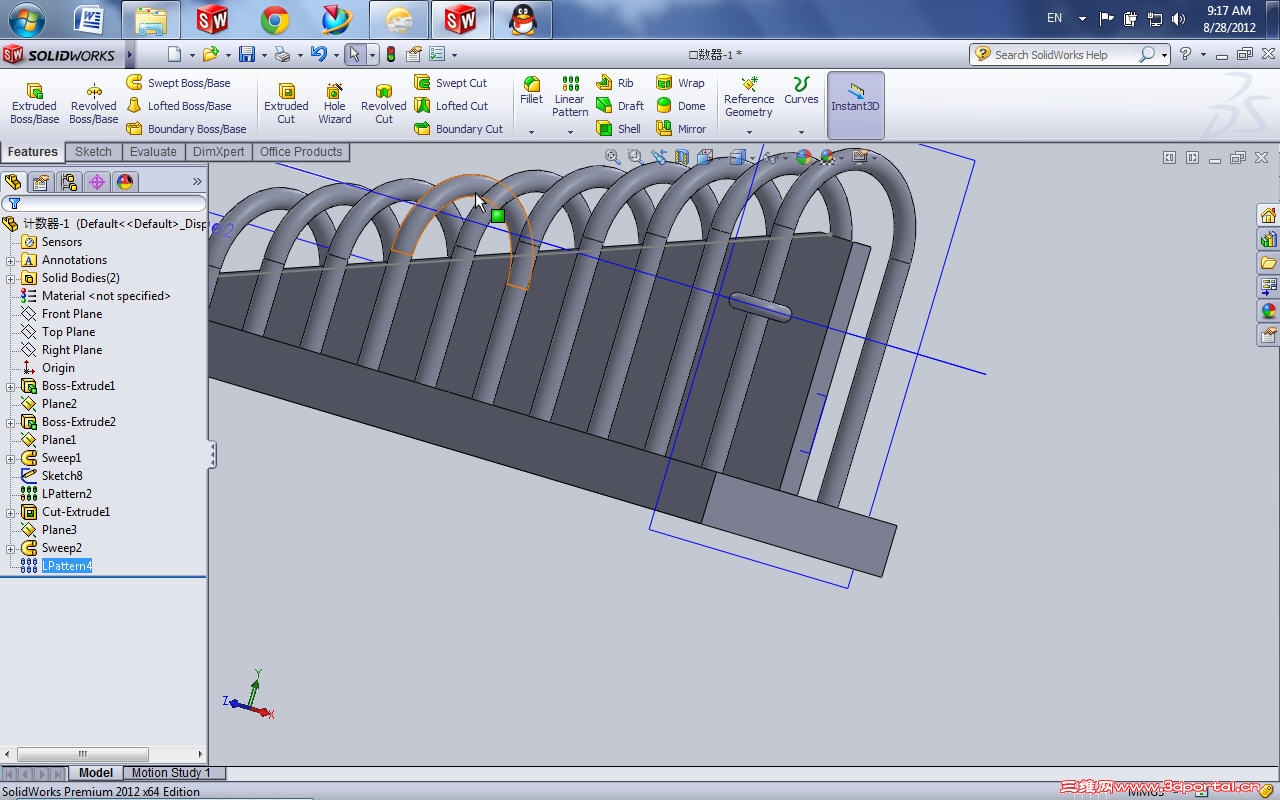Expand the Solid Bodies(2) folder
This screenshot has height=800, width=1280.
pos(11,278)
